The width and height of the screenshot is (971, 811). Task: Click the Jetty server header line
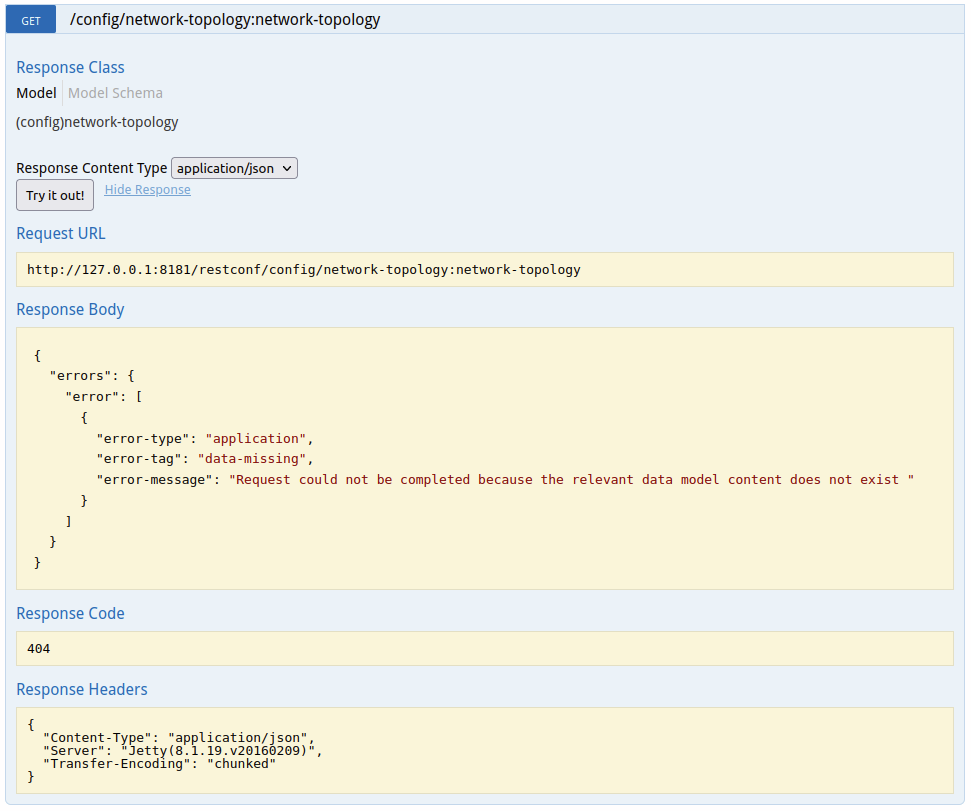click(182, 750)
